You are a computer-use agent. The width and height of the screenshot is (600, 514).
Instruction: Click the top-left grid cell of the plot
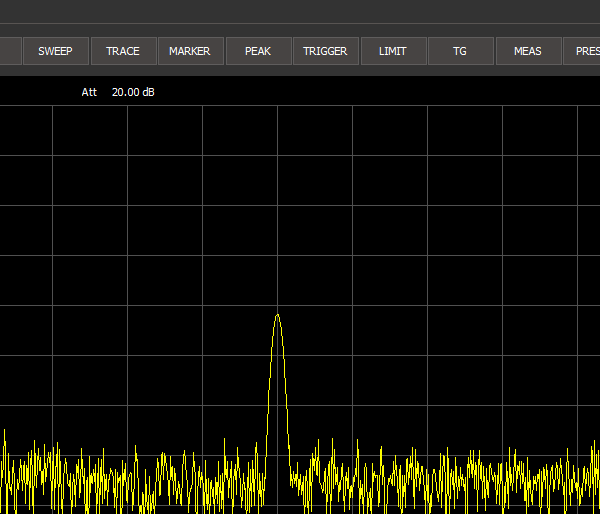26,130
